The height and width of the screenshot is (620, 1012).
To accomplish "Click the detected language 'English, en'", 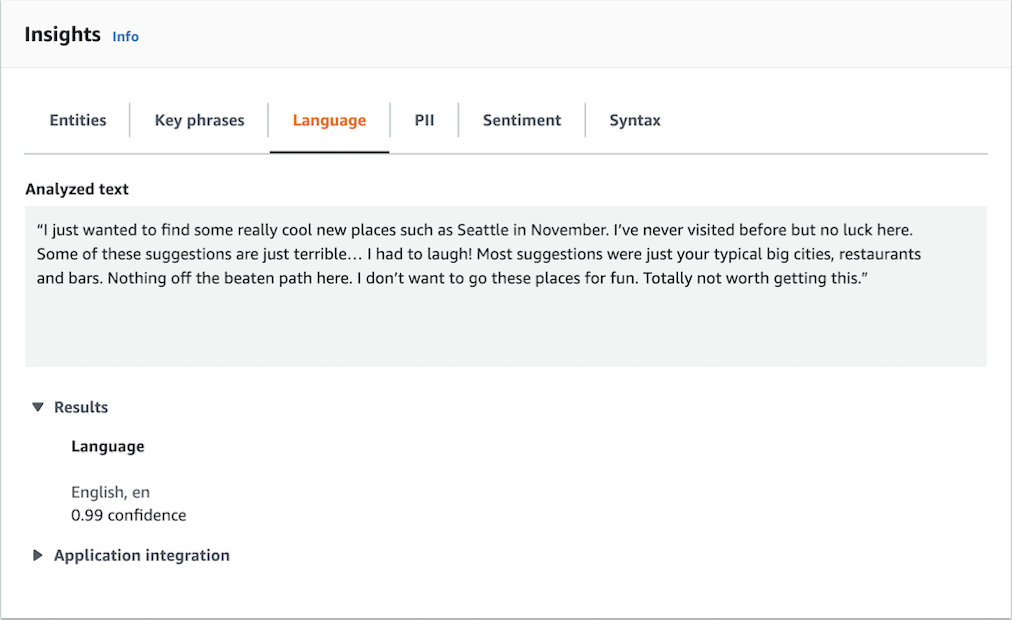I will point(110,492).
